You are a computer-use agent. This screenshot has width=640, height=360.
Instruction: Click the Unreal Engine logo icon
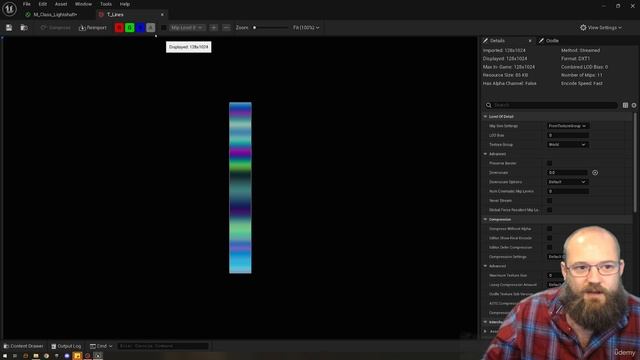point(9,9)
